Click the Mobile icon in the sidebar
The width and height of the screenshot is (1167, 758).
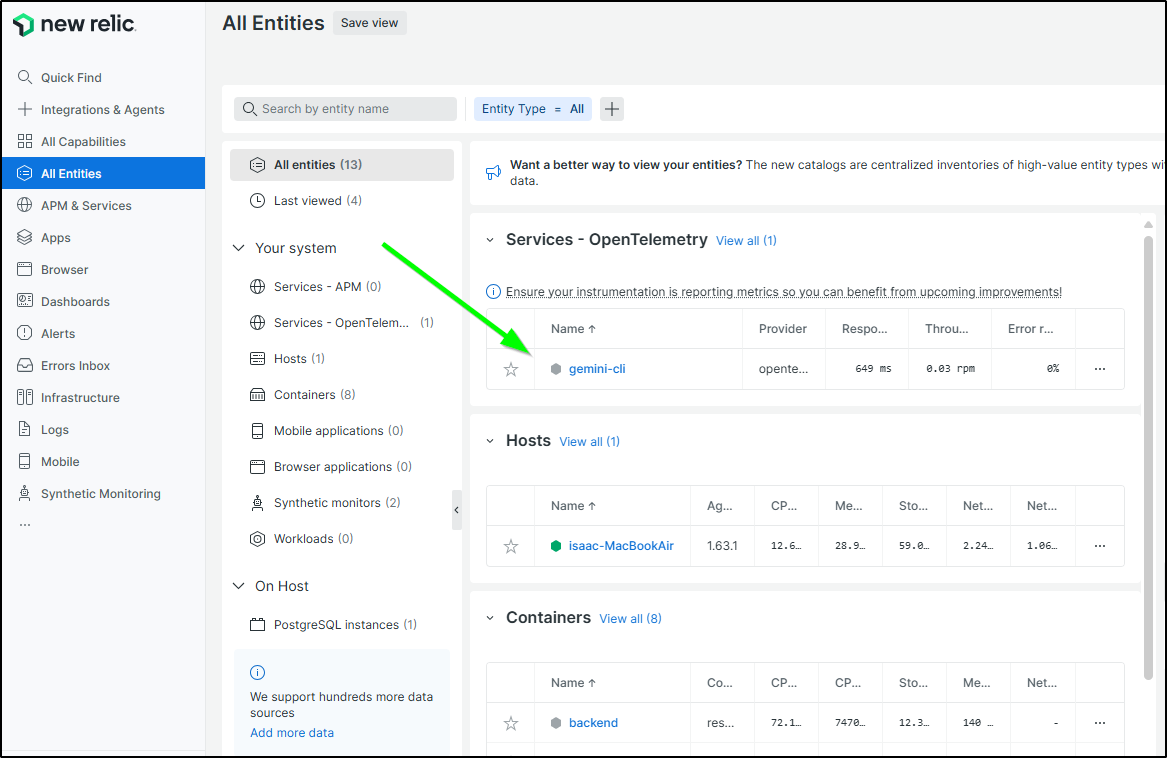(25, 461)
